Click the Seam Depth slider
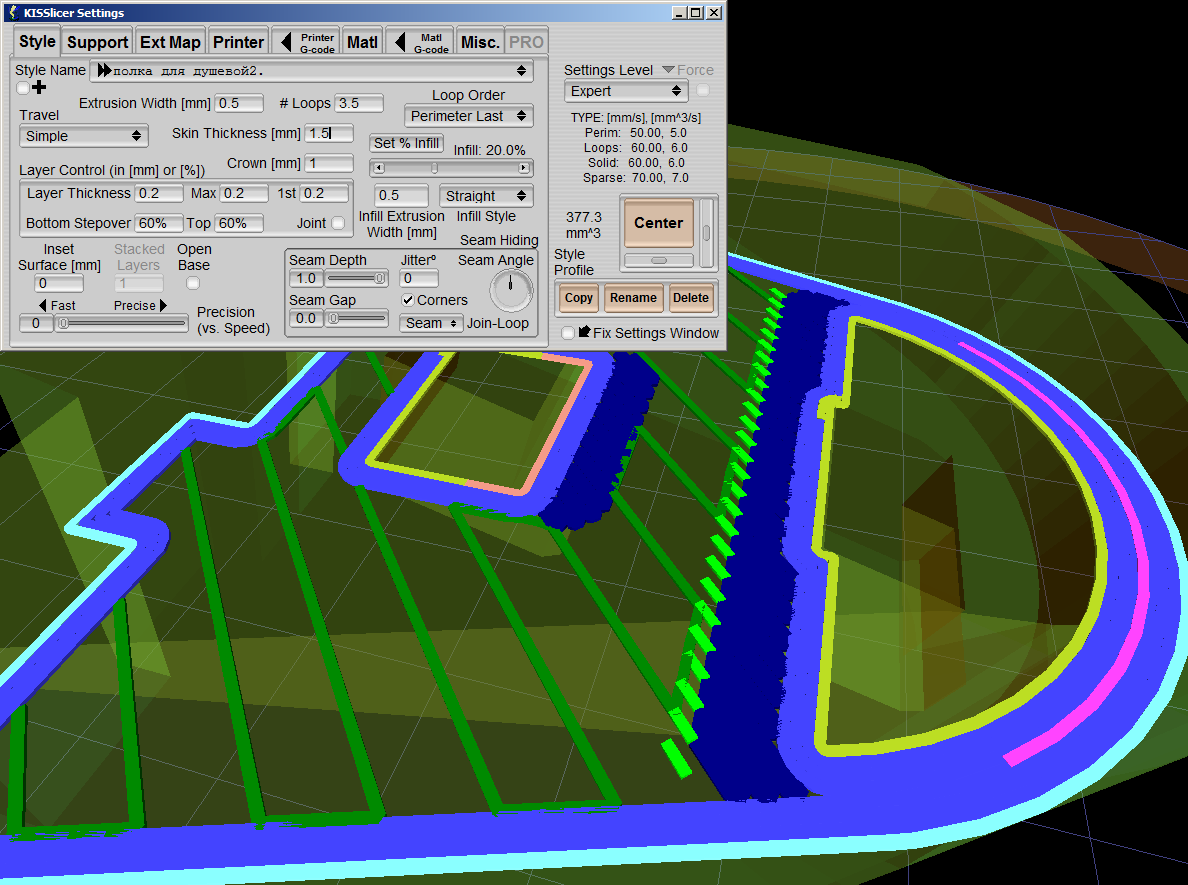The width and height of the screenshot is (1188, 885). (x=356, y=279)
